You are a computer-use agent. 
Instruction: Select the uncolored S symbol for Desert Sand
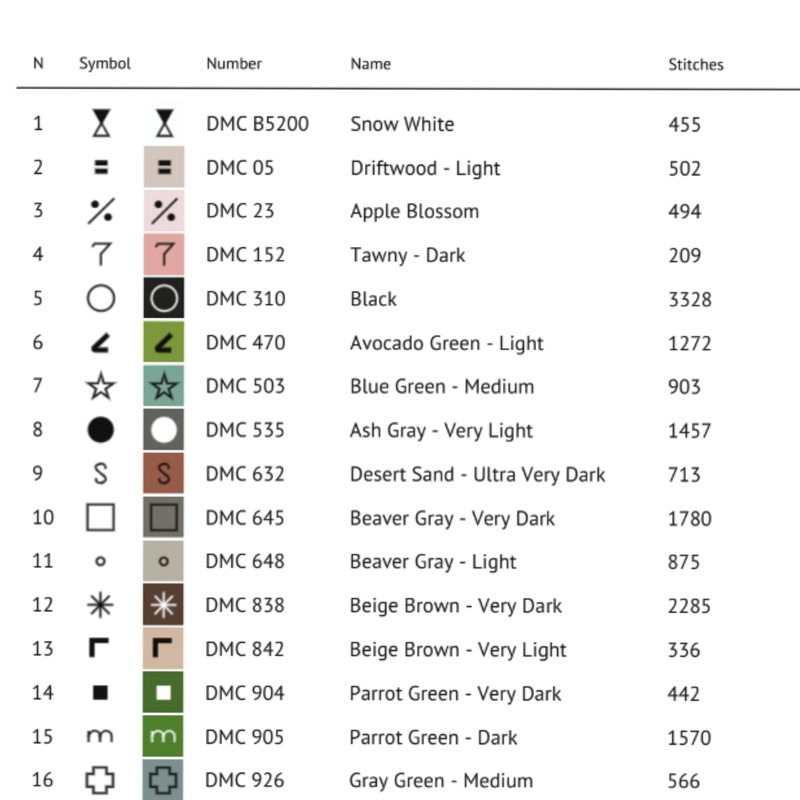[x=101, y=474]
